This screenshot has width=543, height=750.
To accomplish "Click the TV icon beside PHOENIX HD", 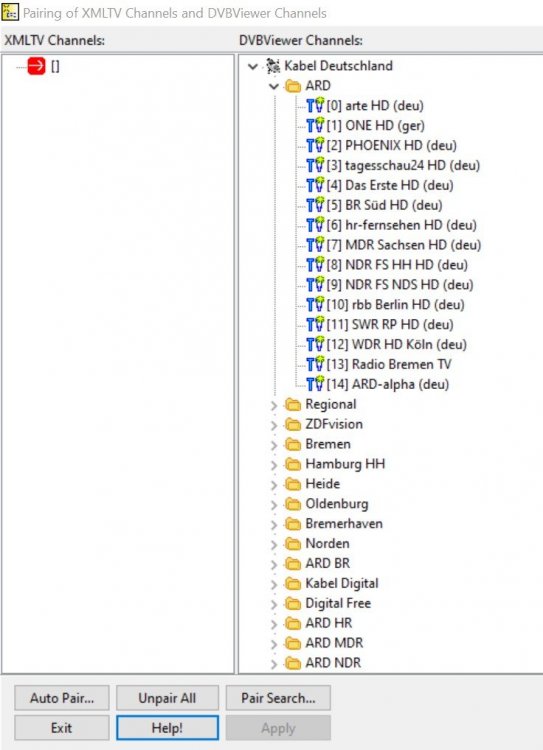I will pyautogui.click(x=315, y=145).
